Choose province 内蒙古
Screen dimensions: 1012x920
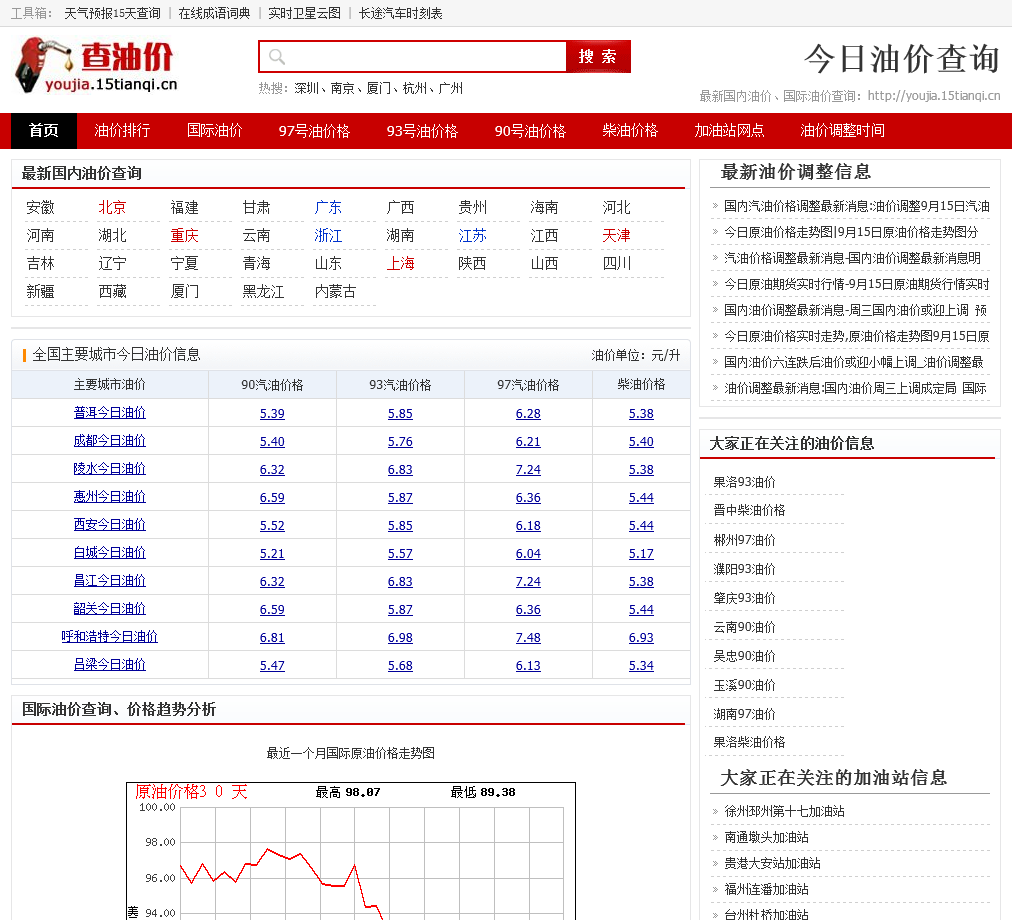(335, 292)
